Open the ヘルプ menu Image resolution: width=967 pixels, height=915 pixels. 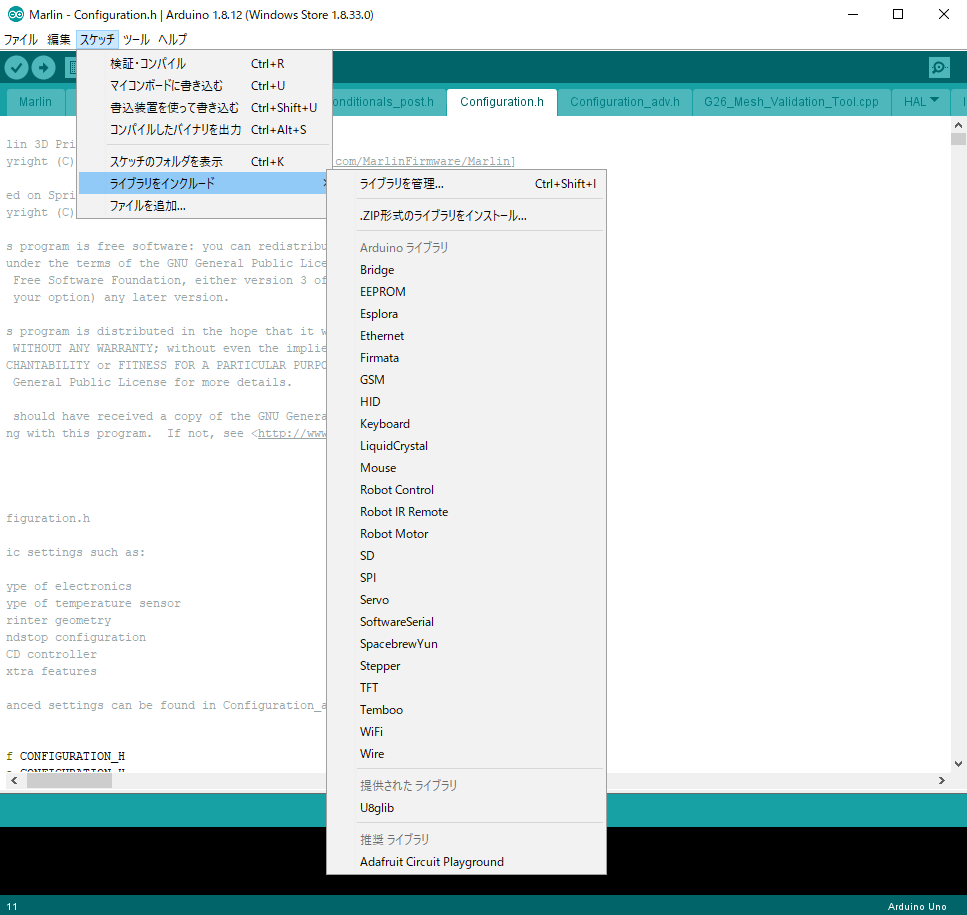pyautogui.click(x=172, y=39)
